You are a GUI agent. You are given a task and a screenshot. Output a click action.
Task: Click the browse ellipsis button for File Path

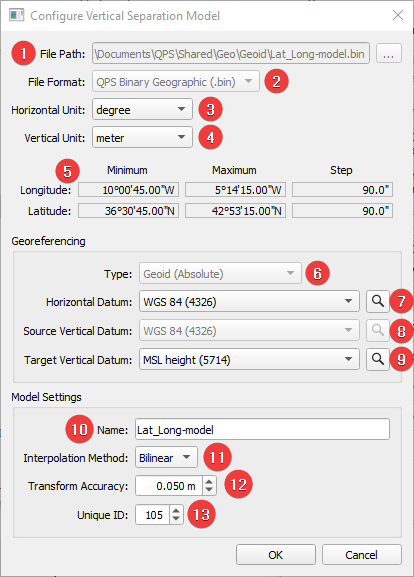coord(389,54)
